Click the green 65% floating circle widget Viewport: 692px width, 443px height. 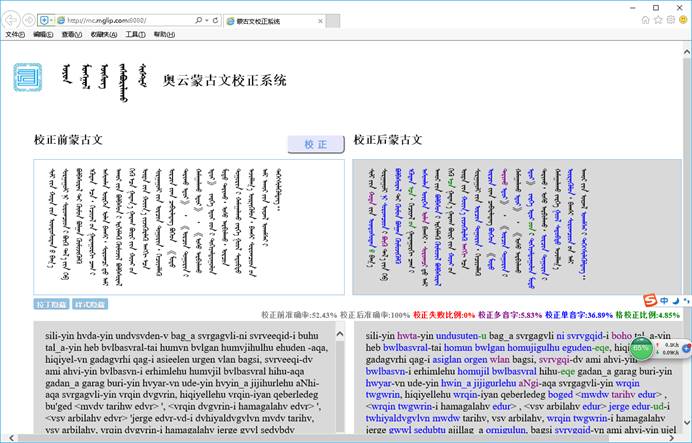pos(641,349)
